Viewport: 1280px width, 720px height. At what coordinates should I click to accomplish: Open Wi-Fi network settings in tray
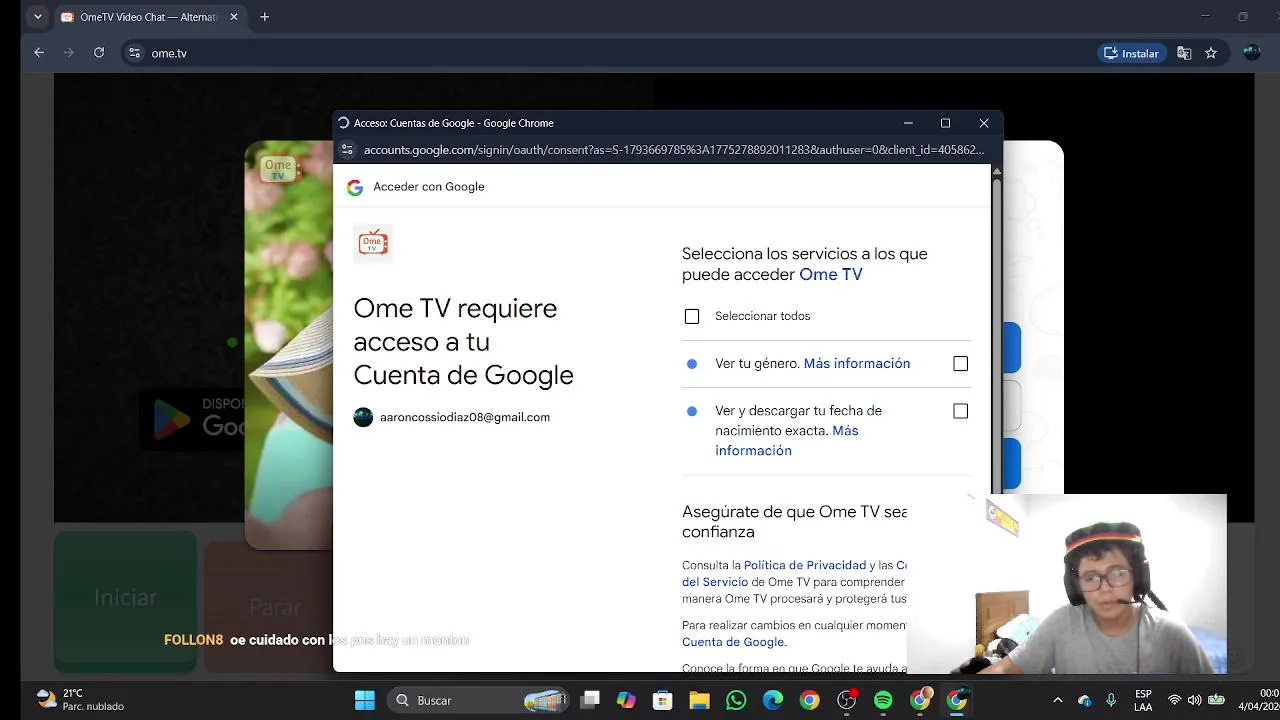(1175, 700)
